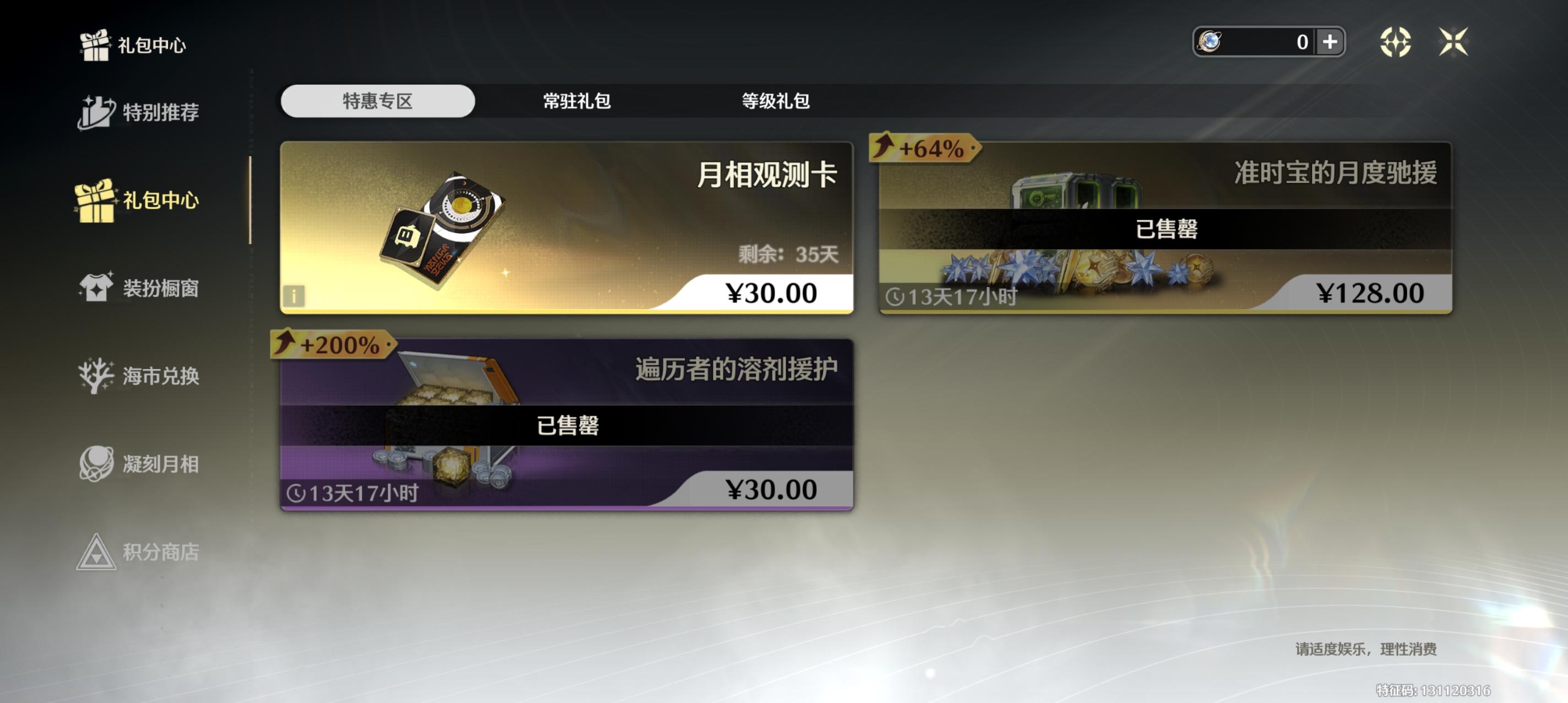Viewport: 1568px width, 703px height.
Task: Open 特别推荐 in the sidebar
Action: tap(139, 112)
